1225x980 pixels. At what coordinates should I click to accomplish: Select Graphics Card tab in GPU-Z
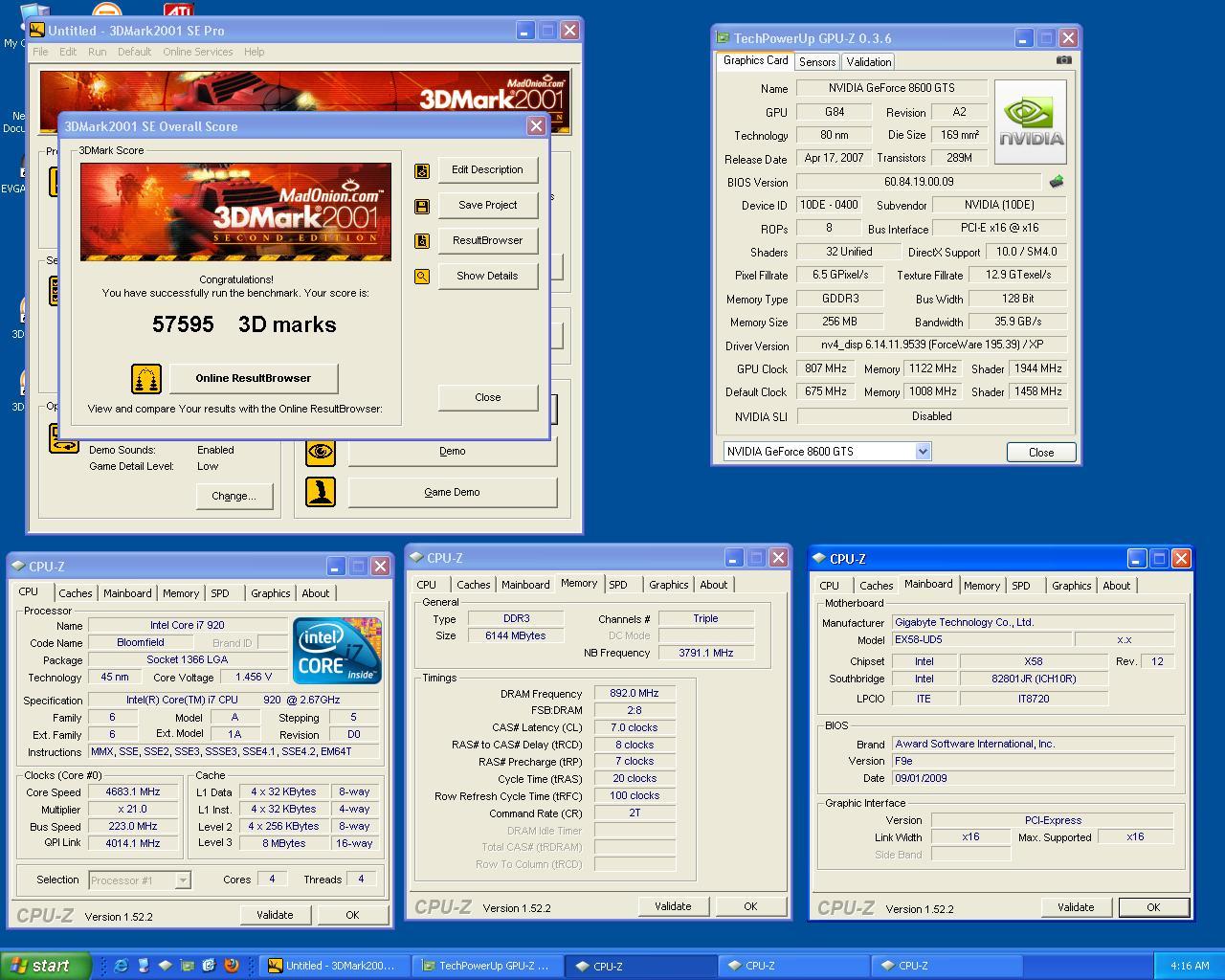tap(755, 60)
